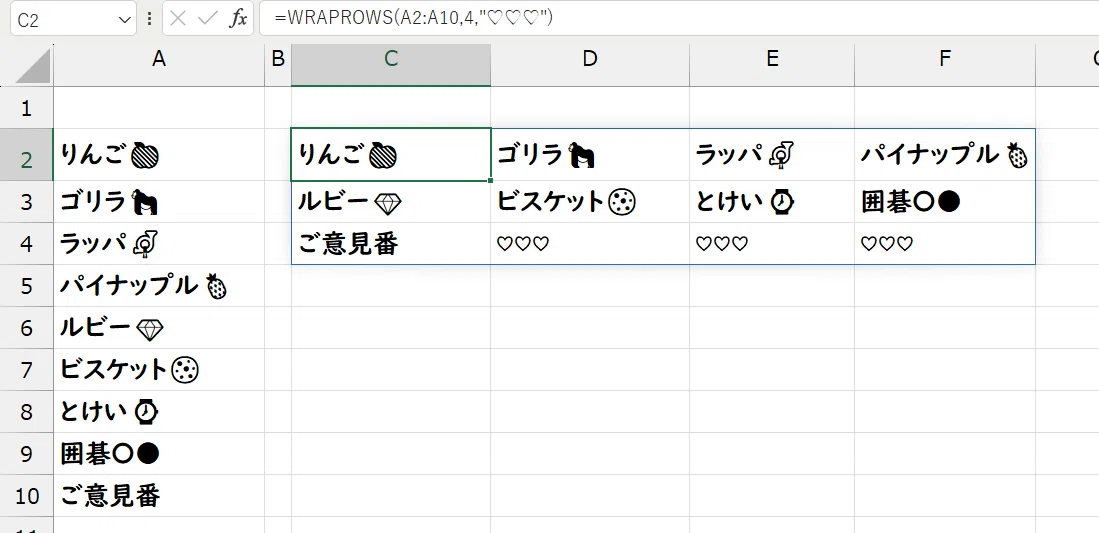1099x533 pixels.
Task: Click cell D2 with ゴリラ
Action: click(x=590, y=155)
